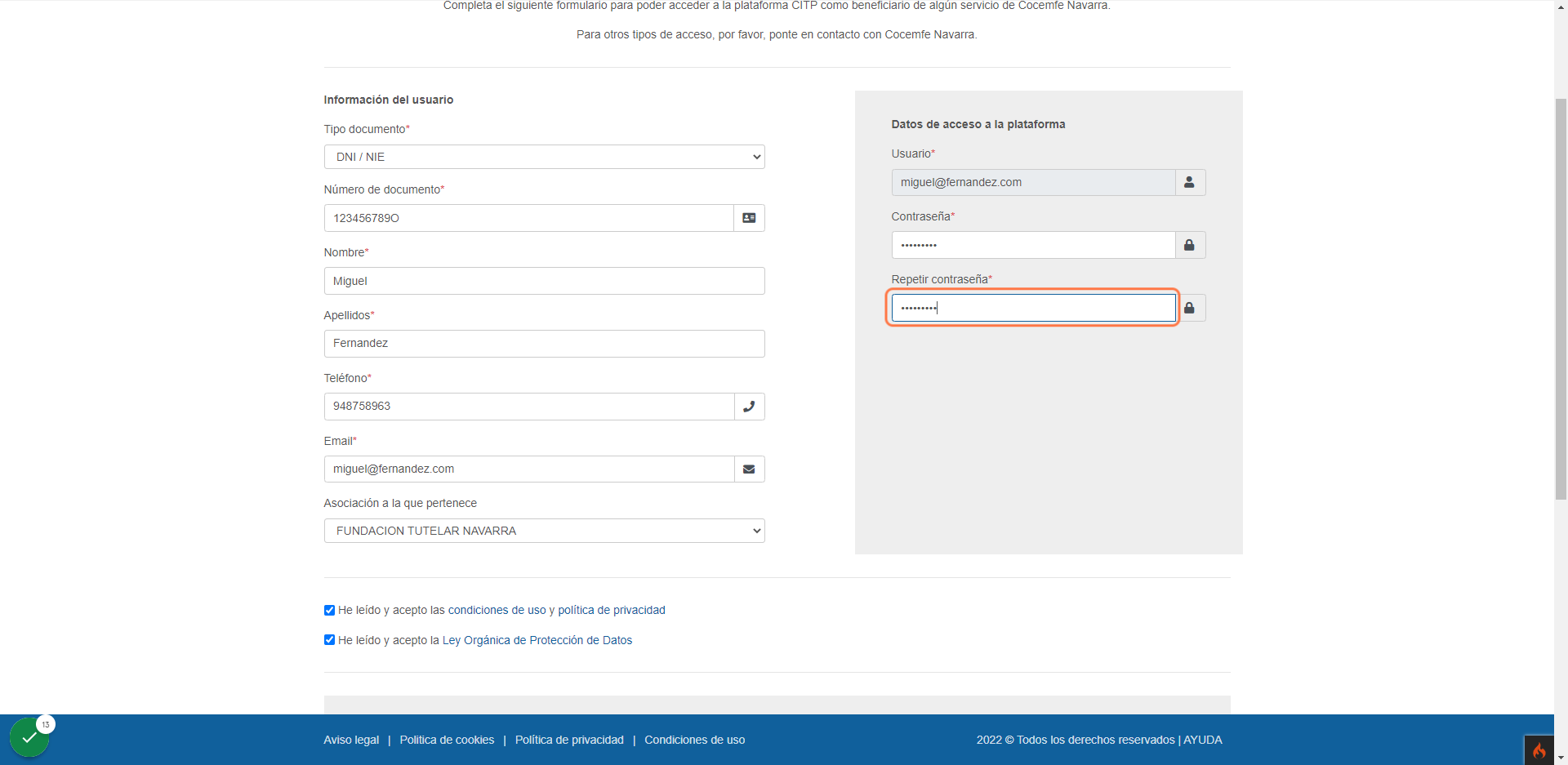Click the Datos de acceso a la plataforma heading
Viewport: 1568px width, 765px height.
(978, 124)
